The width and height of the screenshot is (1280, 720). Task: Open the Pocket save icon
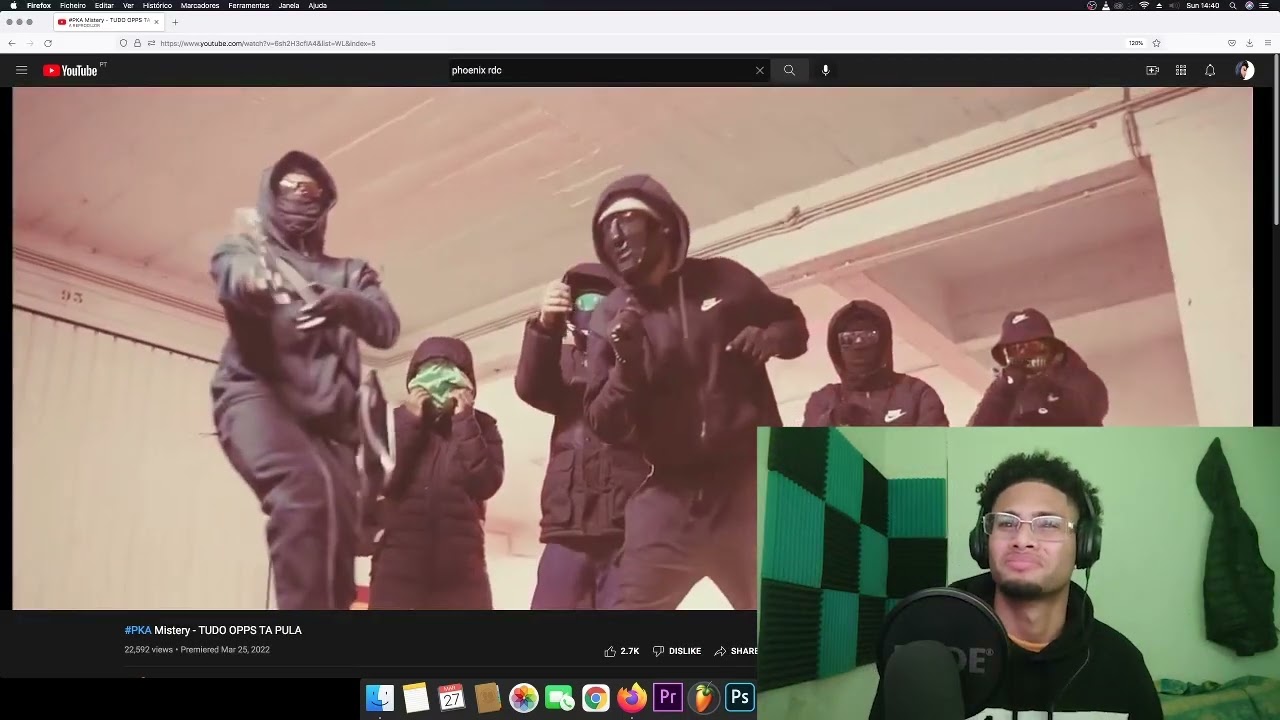click(x=1231, y=43)
